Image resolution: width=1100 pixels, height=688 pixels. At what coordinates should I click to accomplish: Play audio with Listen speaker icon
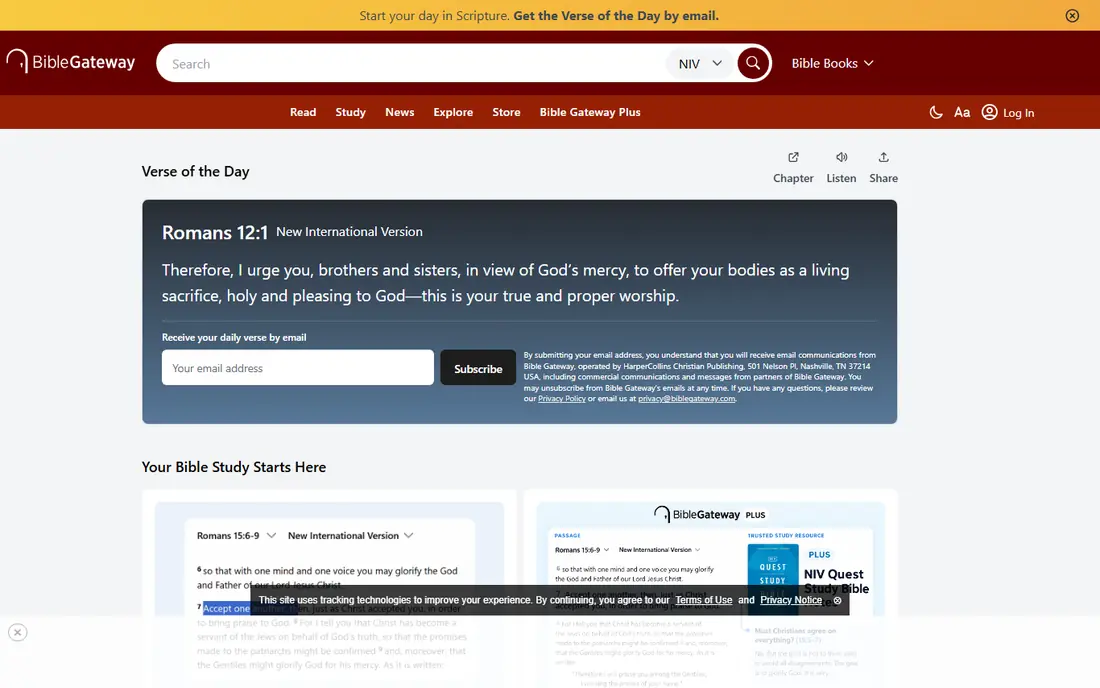pos(841,157)
